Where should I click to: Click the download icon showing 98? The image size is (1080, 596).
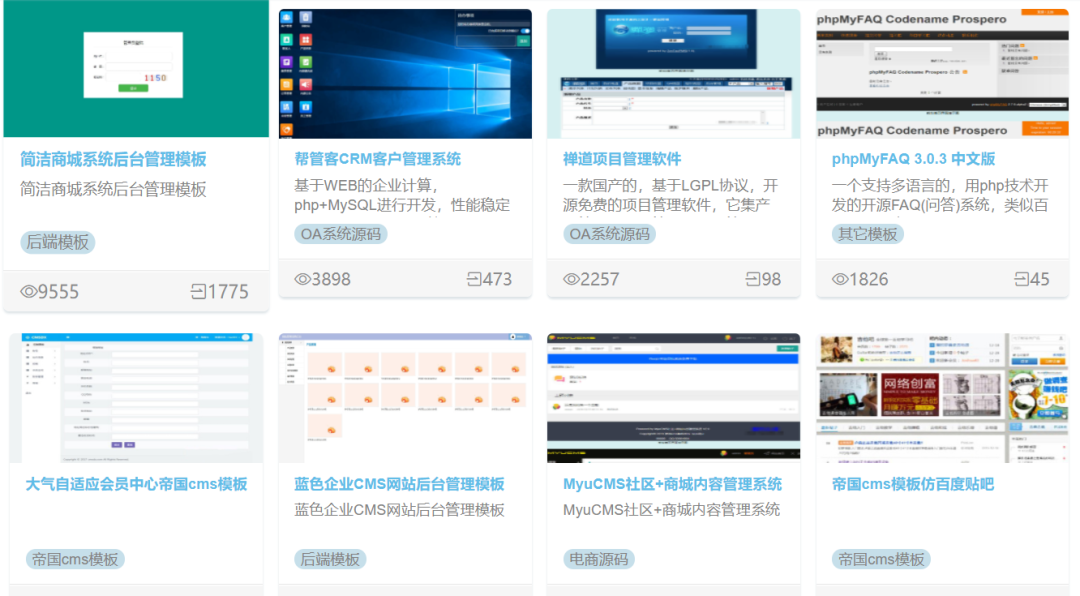tap(753, 280)
